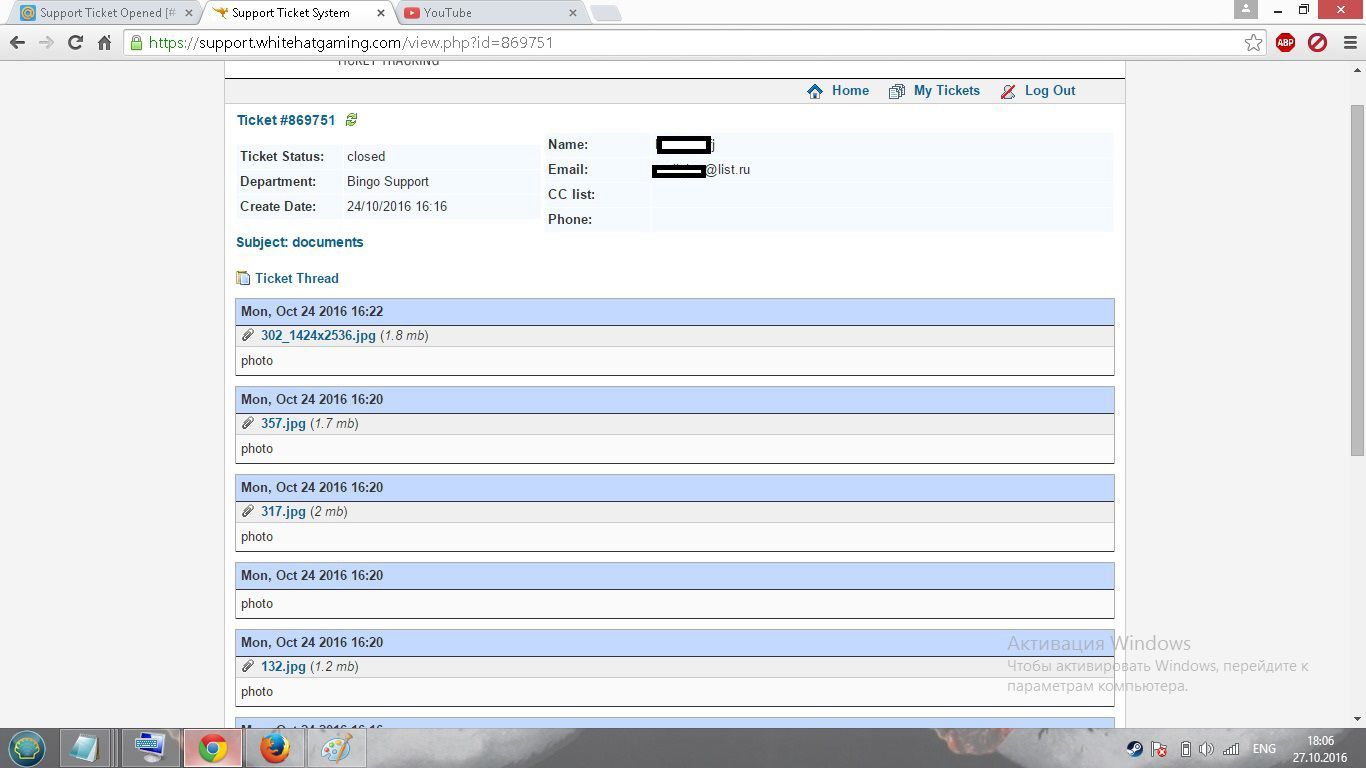Click the scrollbar down arrow
The height and width of the screenshot is (768, 1366).
1357,718
